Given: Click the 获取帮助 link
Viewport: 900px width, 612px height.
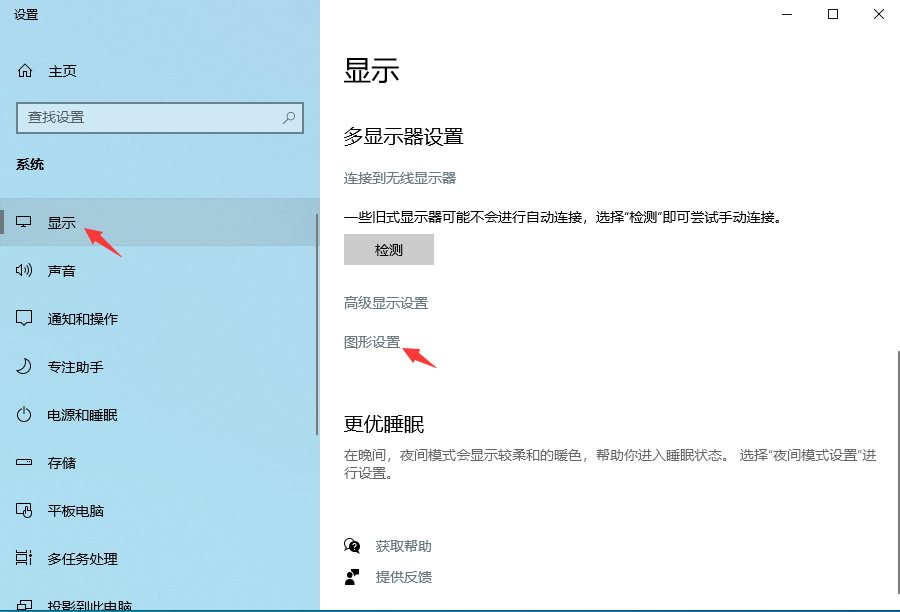Looking at the screenshot, I should [x=404, y=546].
